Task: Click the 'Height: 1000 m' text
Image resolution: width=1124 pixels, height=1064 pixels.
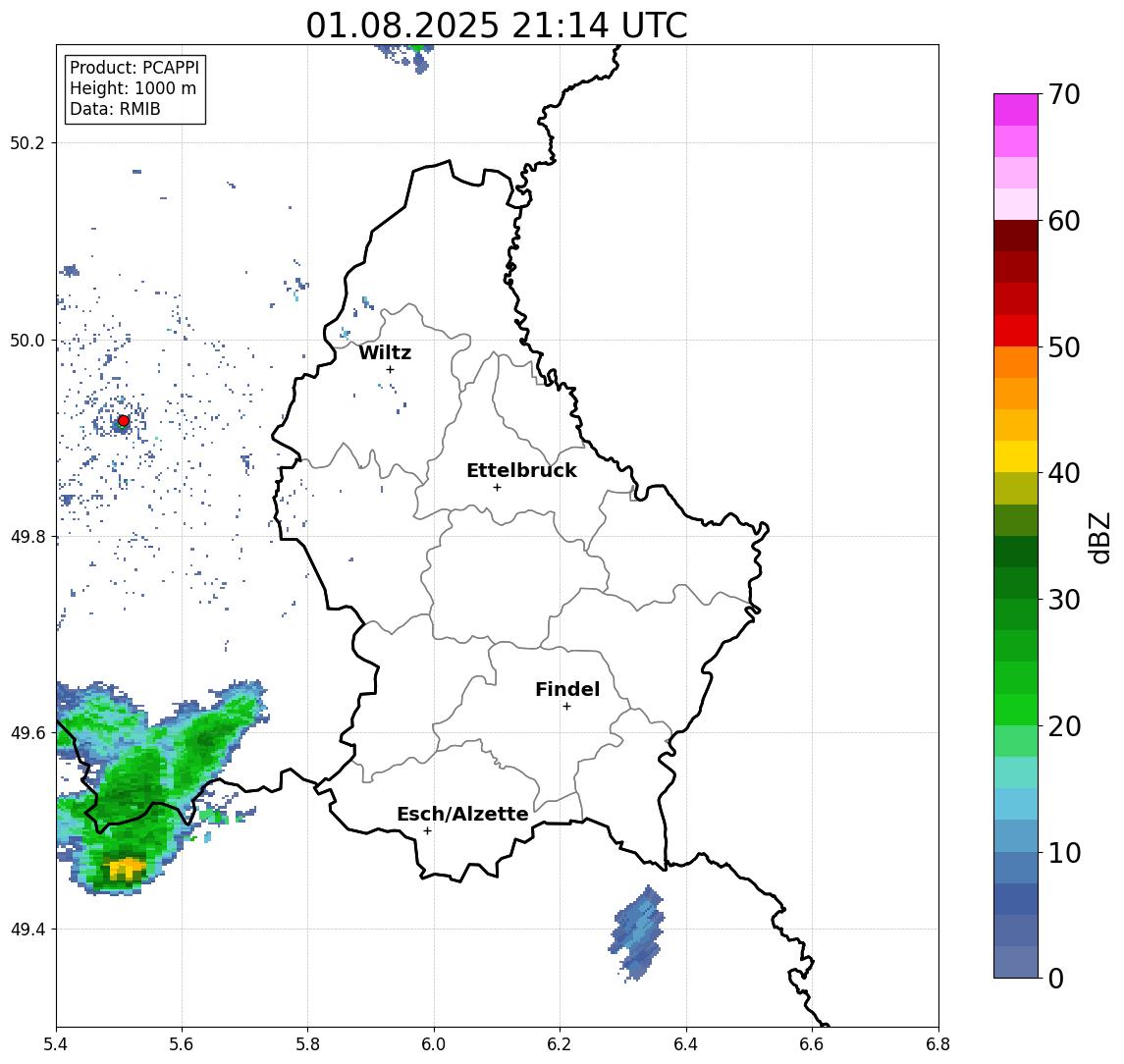Action: (x=133, y=88)
